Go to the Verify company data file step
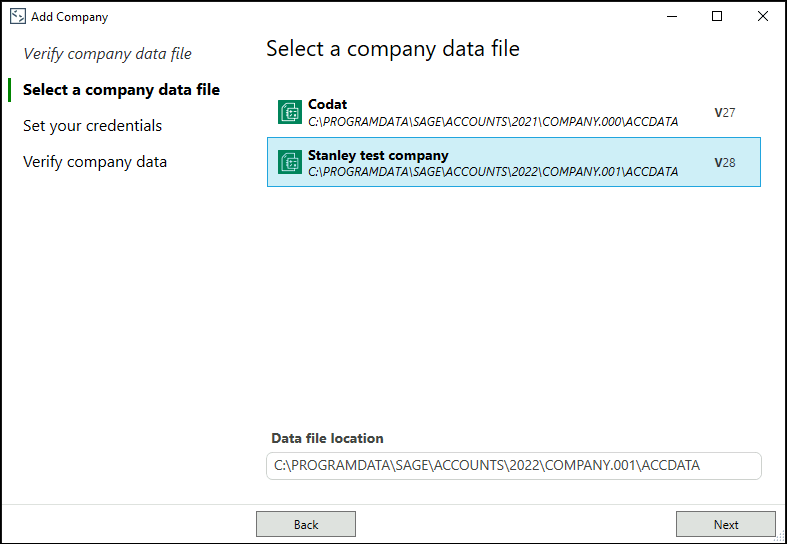The image size is (787, 544). [107, 54]
